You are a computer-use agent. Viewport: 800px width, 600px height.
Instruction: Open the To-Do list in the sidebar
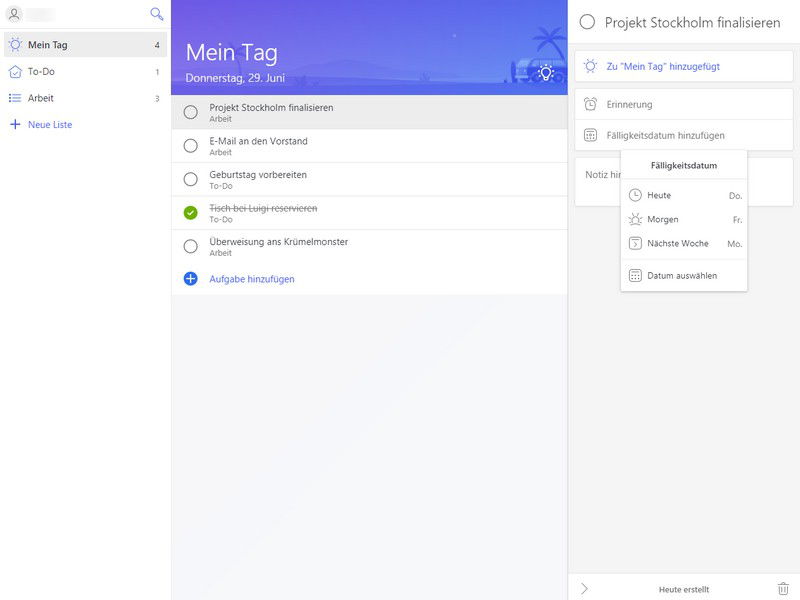85,71
